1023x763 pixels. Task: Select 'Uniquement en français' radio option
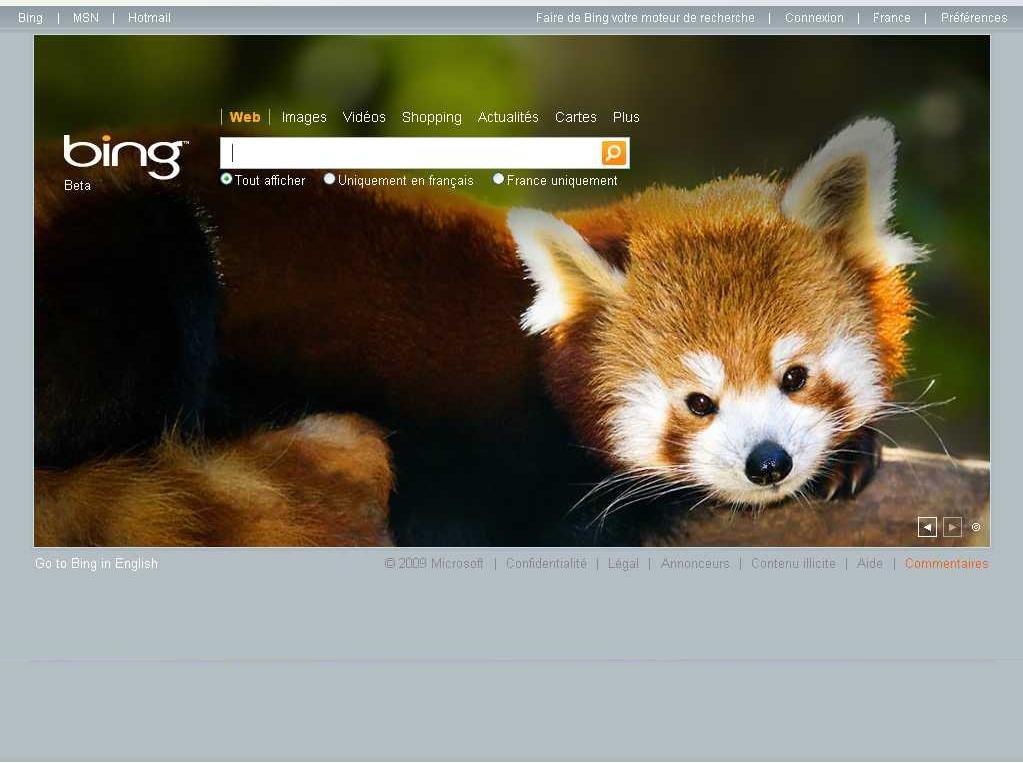click(x=329, y=179)
